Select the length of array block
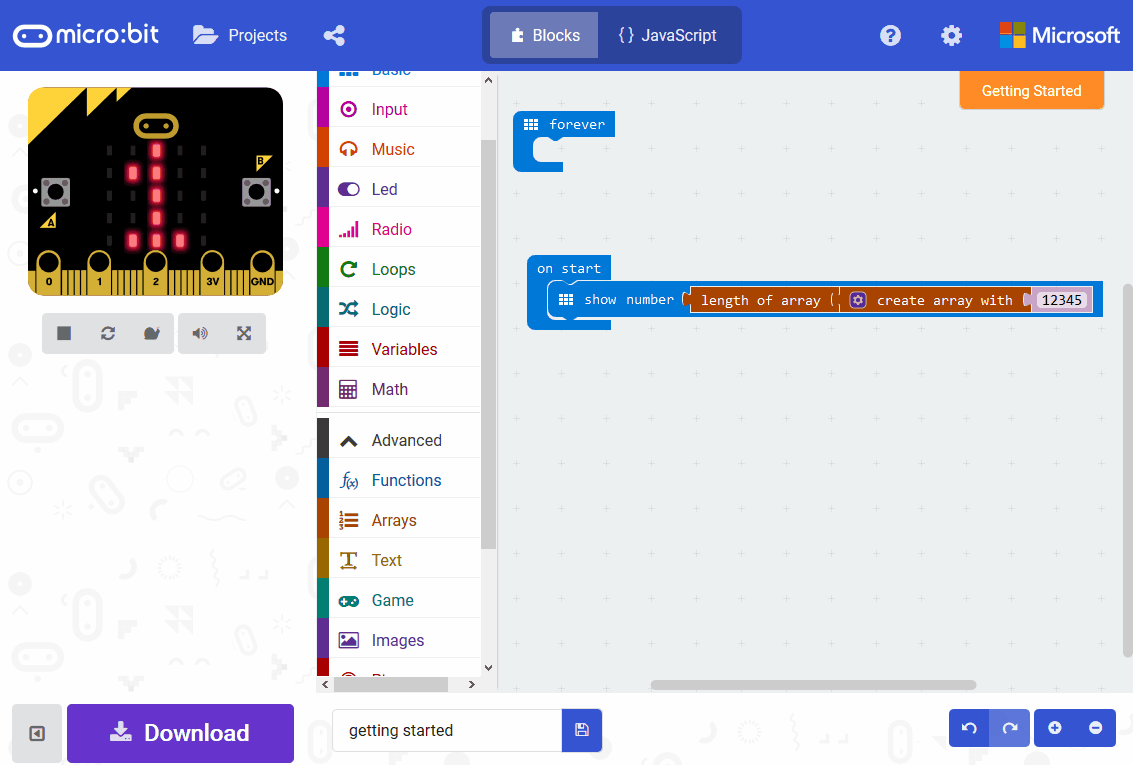The image size is (1133, 765). point(760,301)
